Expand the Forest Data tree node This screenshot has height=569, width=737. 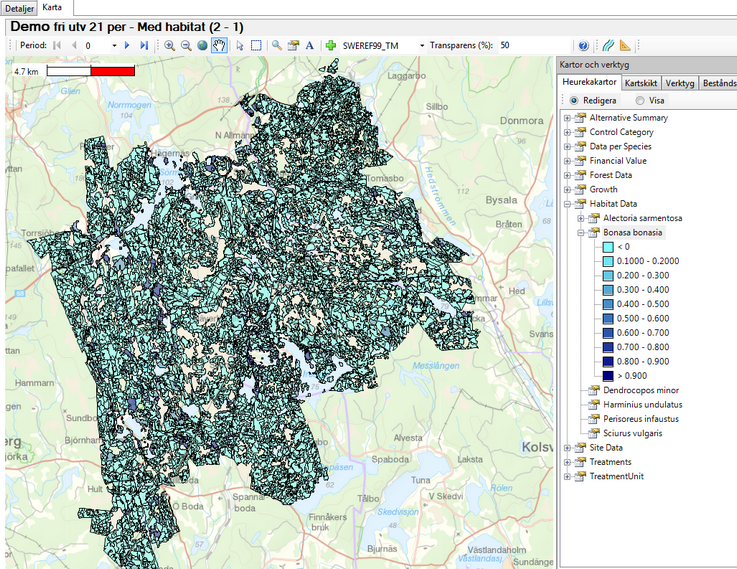tap(567, 175)
